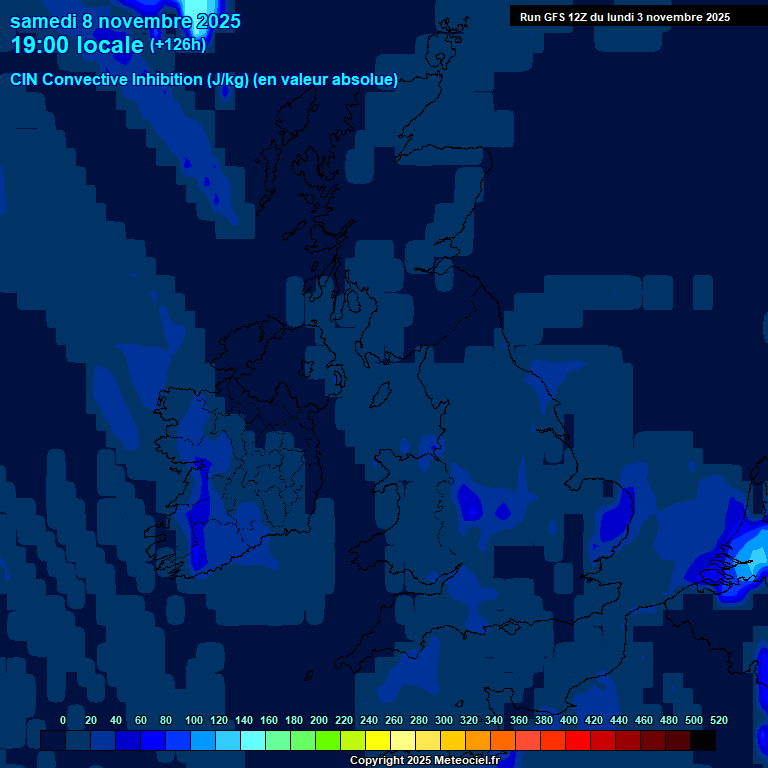The image size is (768, 768).
Task: Click the Run GFS 12Z header label
Action: (x=624, y=17)
